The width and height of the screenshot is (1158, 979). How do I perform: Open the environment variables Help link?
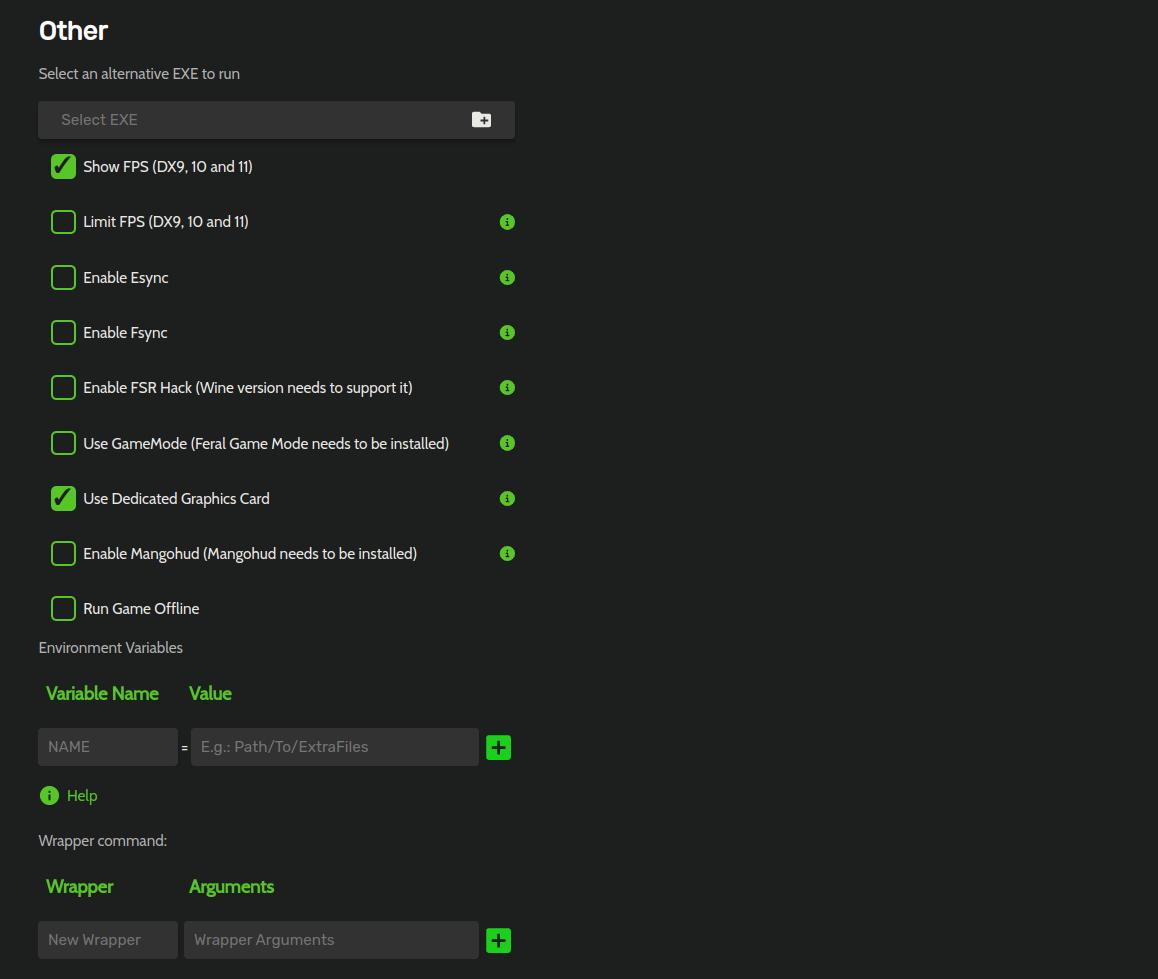pyautogui.click(x=81, y=796)
